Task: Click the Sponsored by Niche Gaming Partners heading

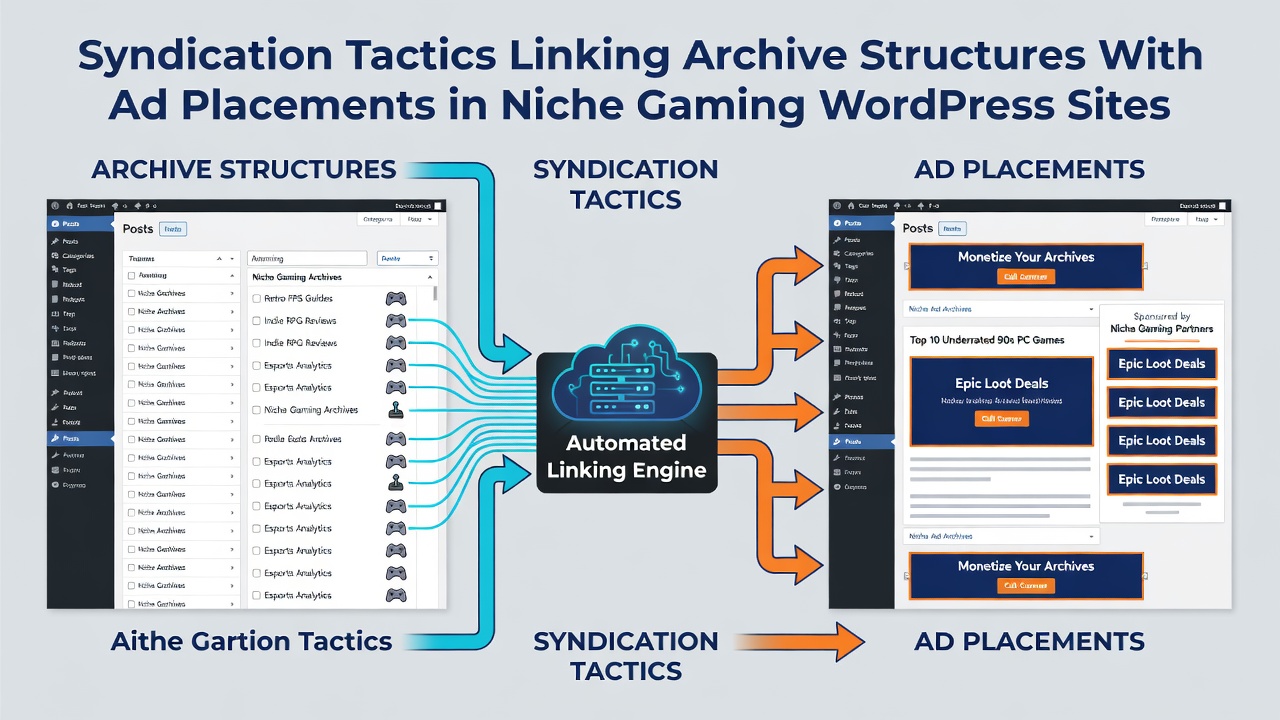Action: [1162, 322]
